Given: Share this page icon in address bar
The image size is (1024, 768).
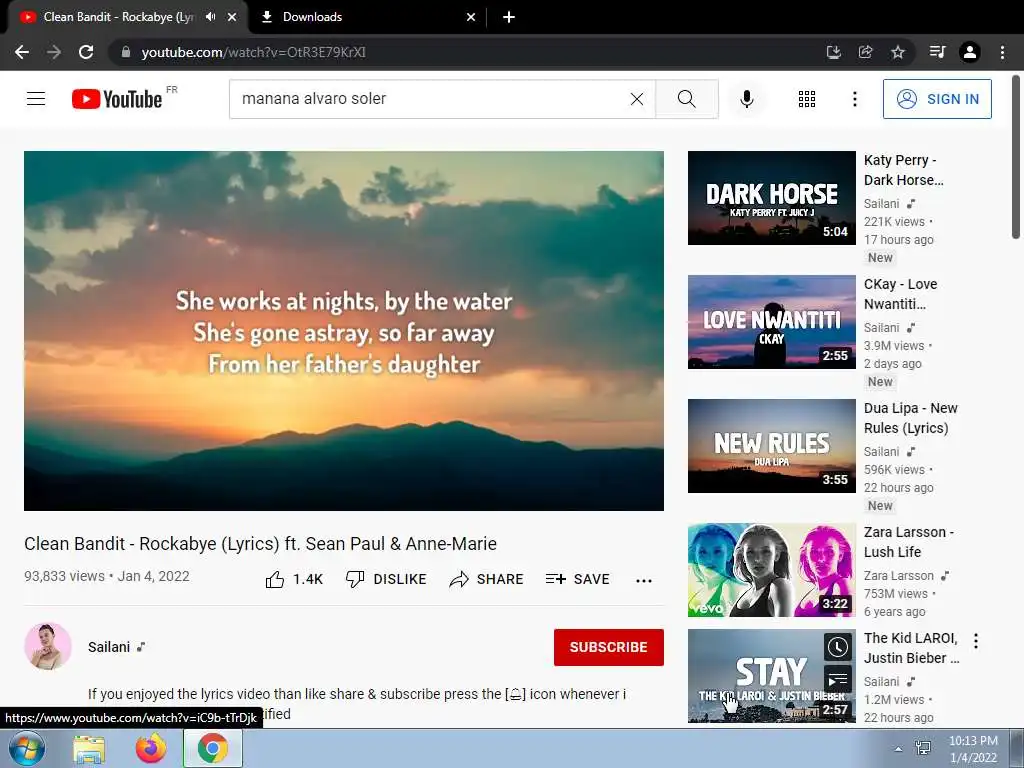Looking at the screenshot, I should pyautogui.click(x=865, y=52).
